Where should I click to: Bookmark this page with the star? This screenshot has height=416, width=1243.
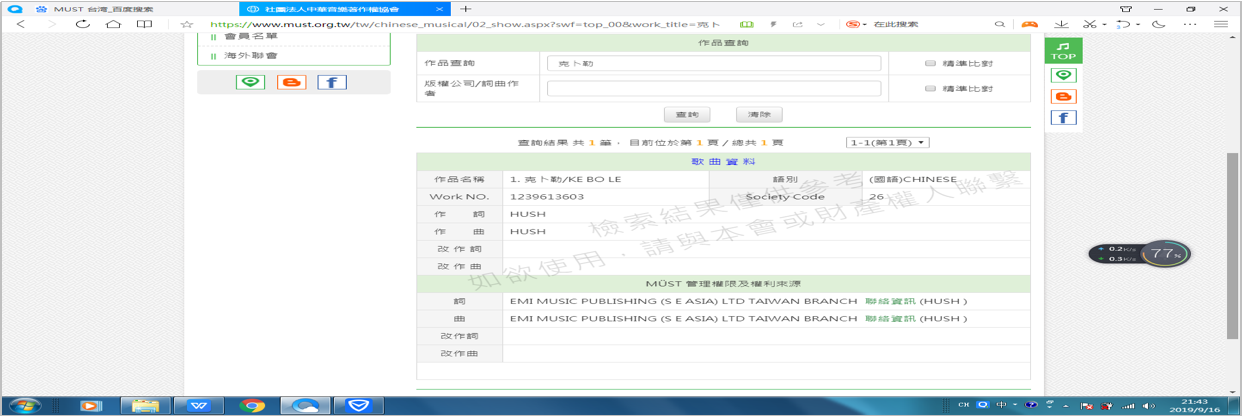187,24
